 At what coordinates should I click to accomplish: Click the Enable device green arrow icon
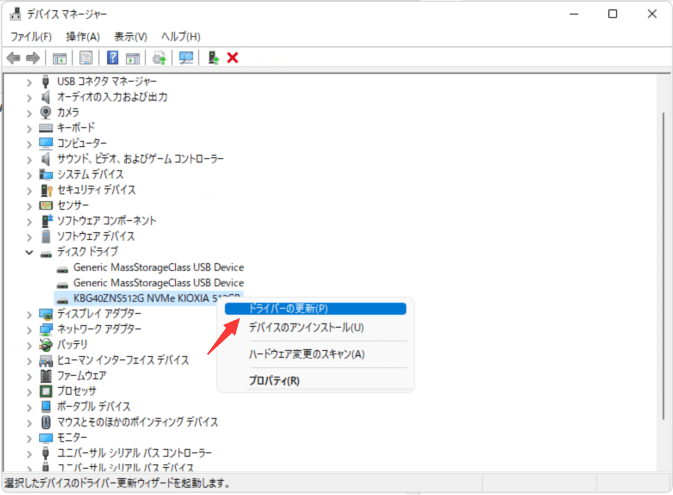[x=213, y=58]
